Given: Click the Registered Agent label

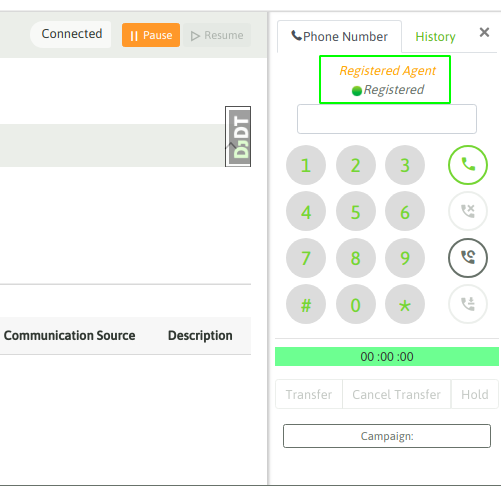Looking at the screenshot, I should click(387, 71).
